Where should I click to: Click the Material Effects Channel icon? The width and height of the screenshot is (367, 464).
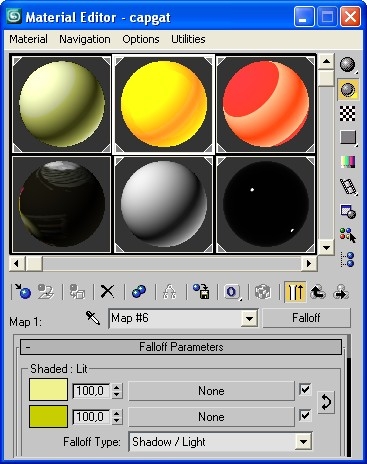pyautogui.click(x=232, y=292)
